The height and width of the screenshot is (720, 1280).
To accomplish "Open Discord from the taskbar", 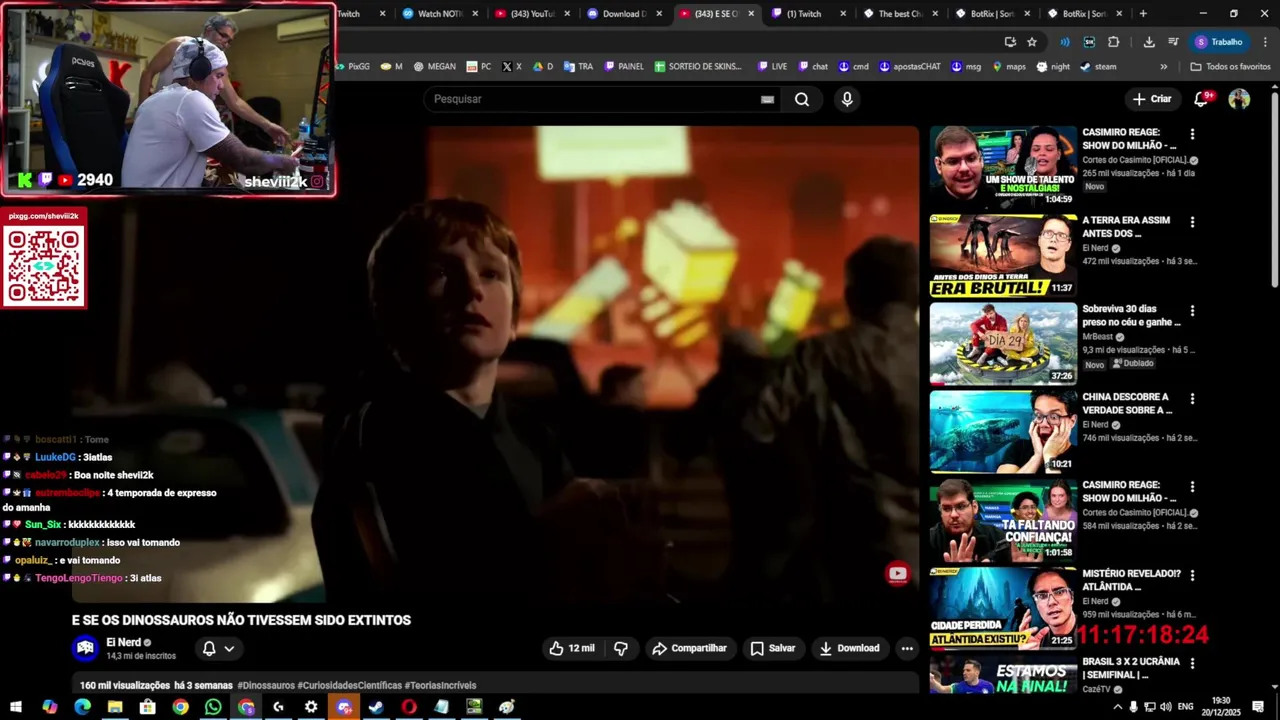I will click(x=344, y=707).
